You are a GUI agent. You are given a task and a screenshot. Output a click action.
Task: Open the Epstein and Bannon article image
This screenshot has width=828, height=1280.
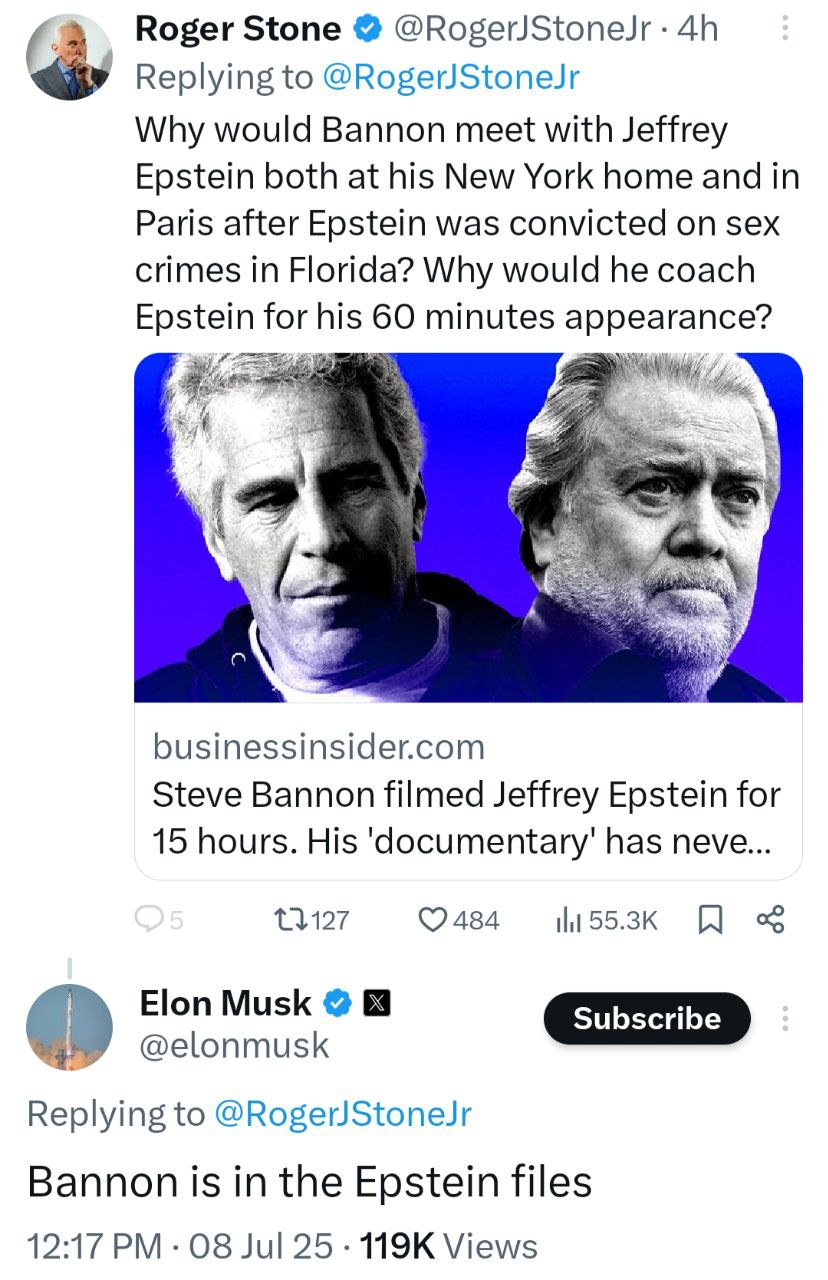(468, 527)
